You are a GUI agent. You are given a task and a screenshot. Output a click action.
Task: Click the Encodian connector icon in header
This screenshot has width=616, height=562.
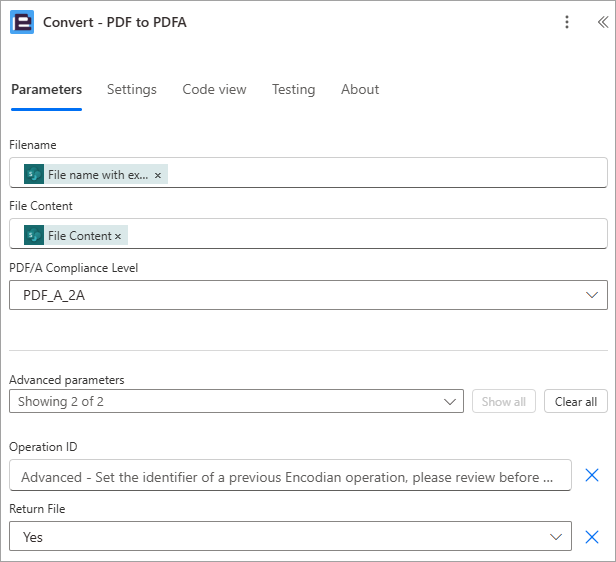[x=22, y=22]
